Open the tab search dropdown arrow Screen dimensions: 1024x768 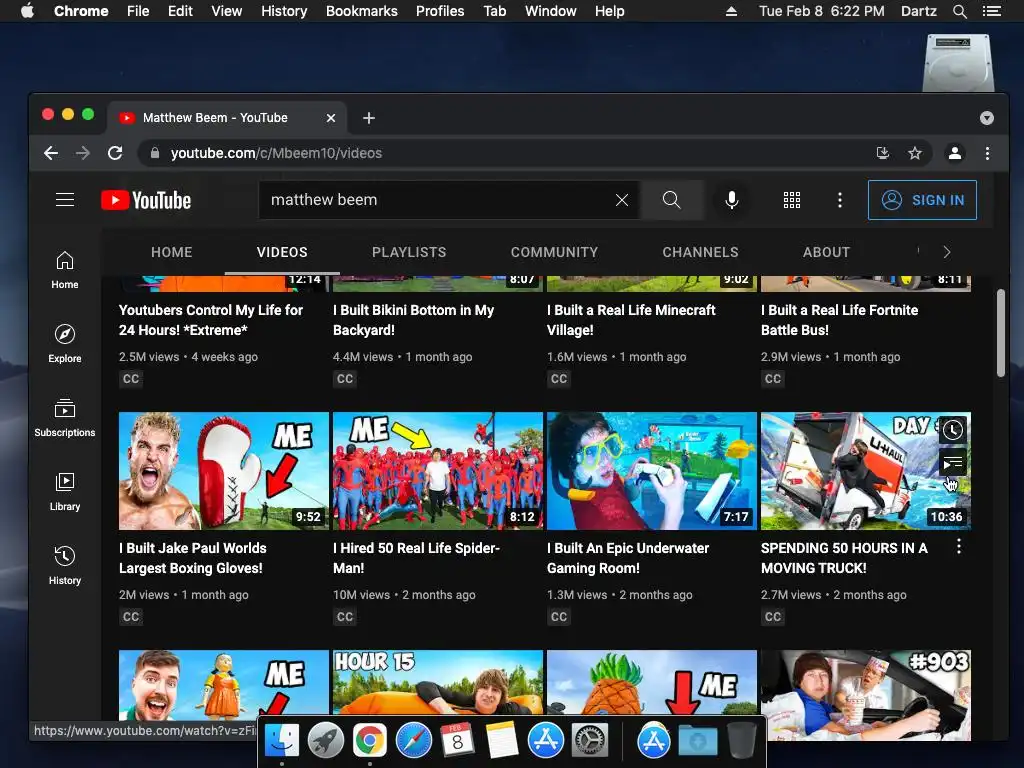click(x=987, y=118)
